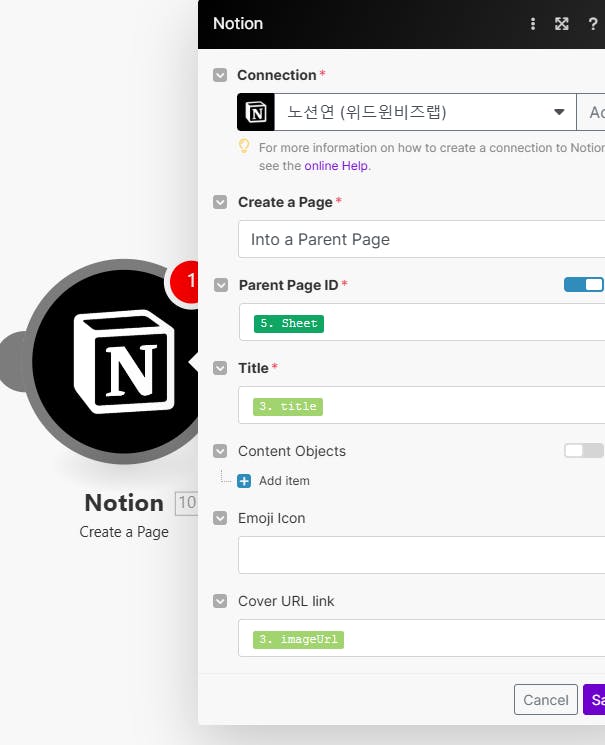Screen dimensions: 605x745
Task: Click the module number 10 badge
Action: 187,503
